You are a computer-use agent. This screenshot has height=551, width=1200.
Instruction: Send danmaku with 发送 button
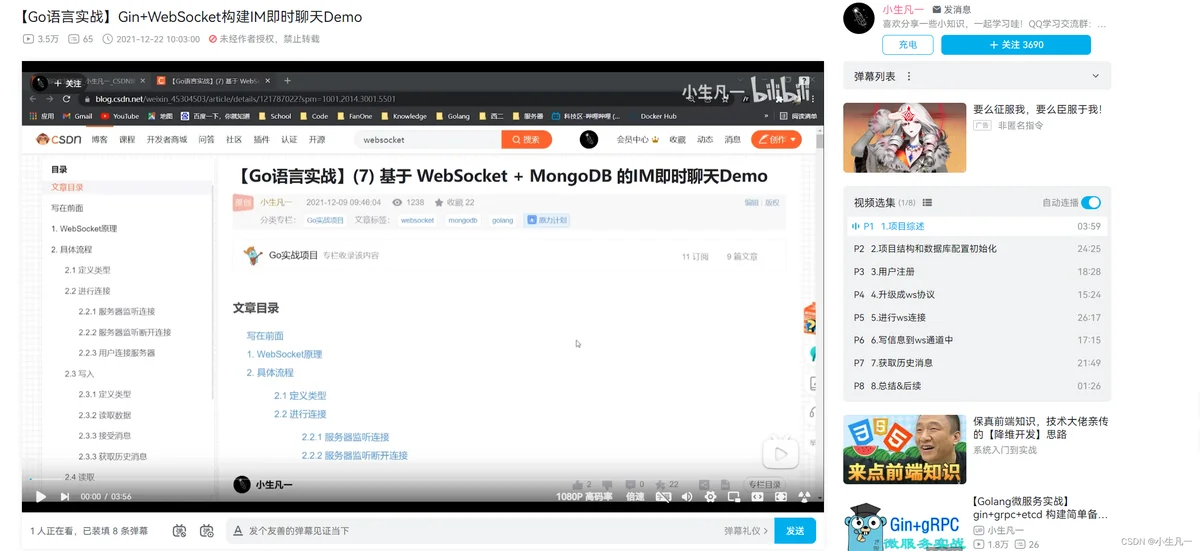click(x=795, y=530)
